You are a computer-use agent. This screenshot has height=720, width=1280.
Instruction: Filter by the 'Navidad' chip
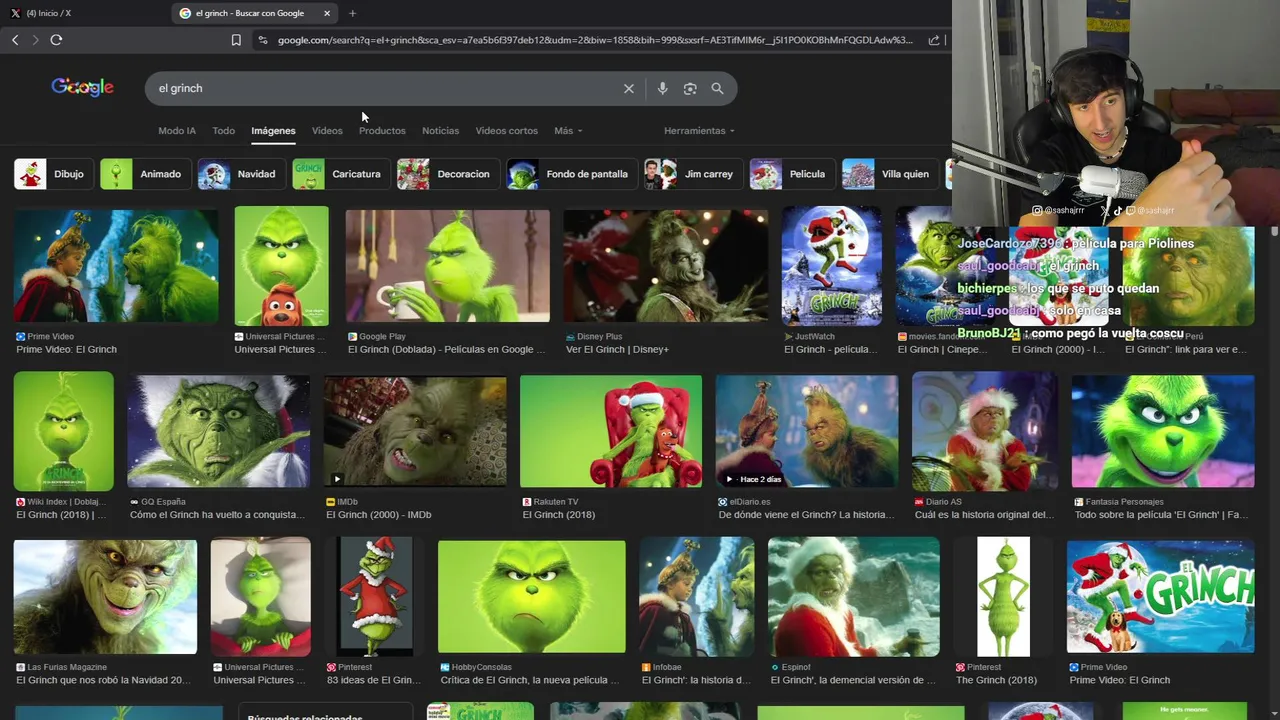point(241,174)
